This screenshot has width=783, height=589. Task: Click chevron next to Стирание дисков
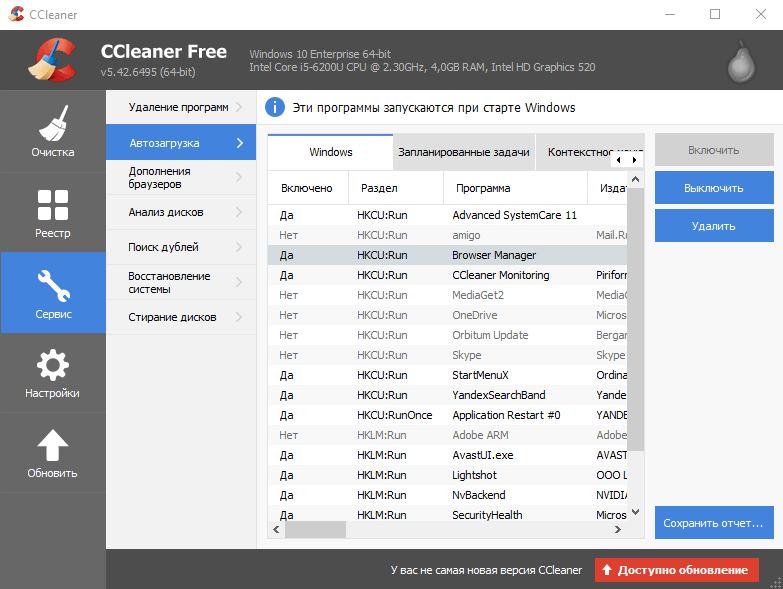(x=239, y=317)
